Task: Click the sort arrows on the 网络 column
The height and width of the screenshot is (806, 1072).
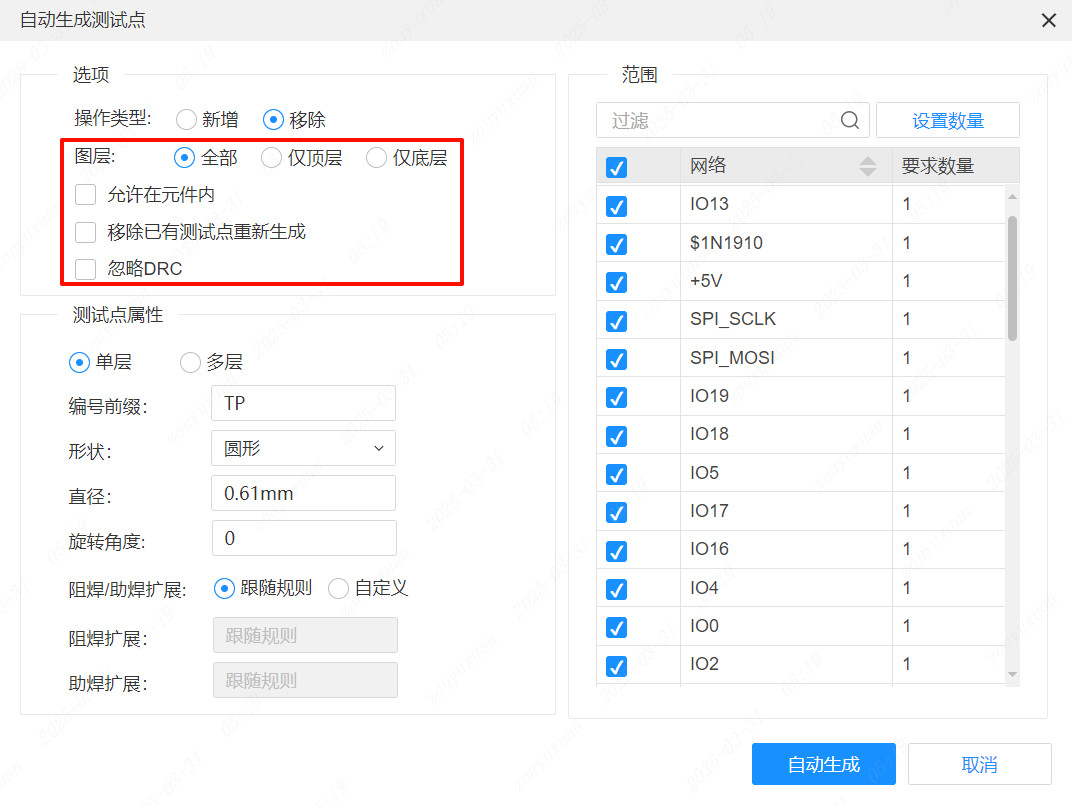Action: pos(866,167)
